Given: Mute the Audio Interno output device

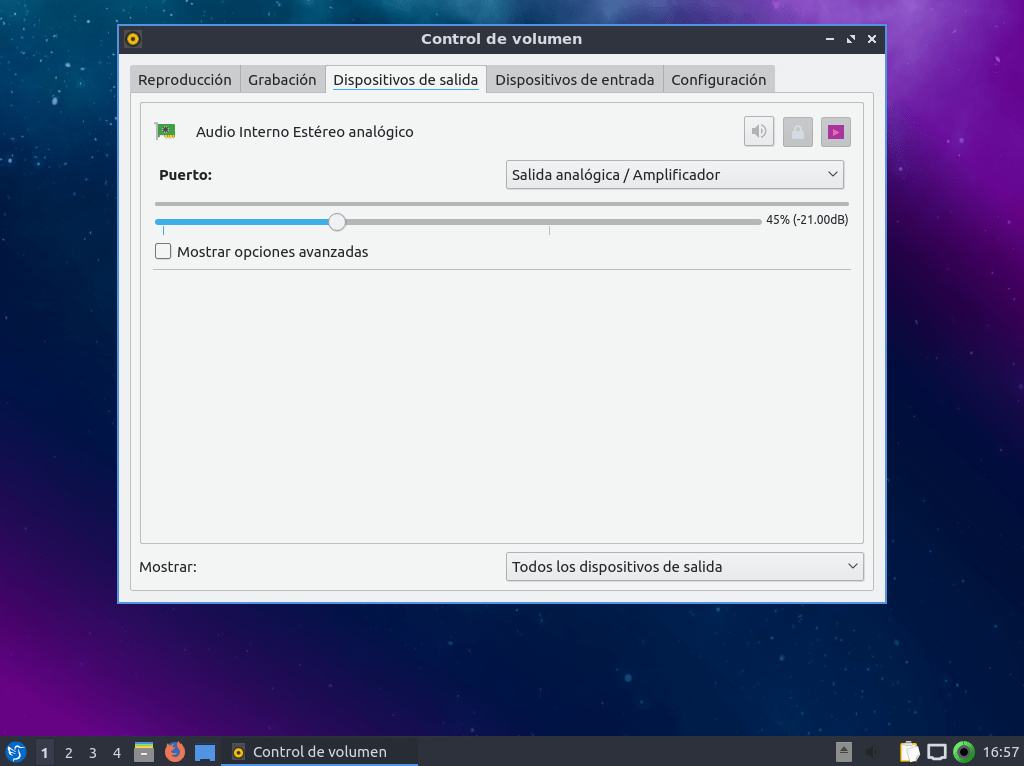Looking at the screenshot, I should (x=758, y=131).
